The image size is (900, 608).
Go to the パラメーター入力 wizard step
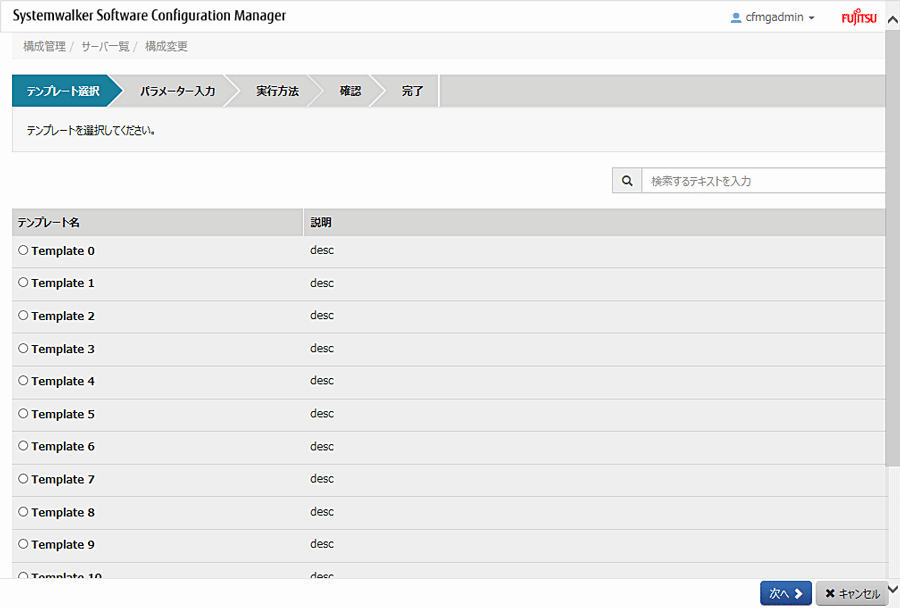177,91
